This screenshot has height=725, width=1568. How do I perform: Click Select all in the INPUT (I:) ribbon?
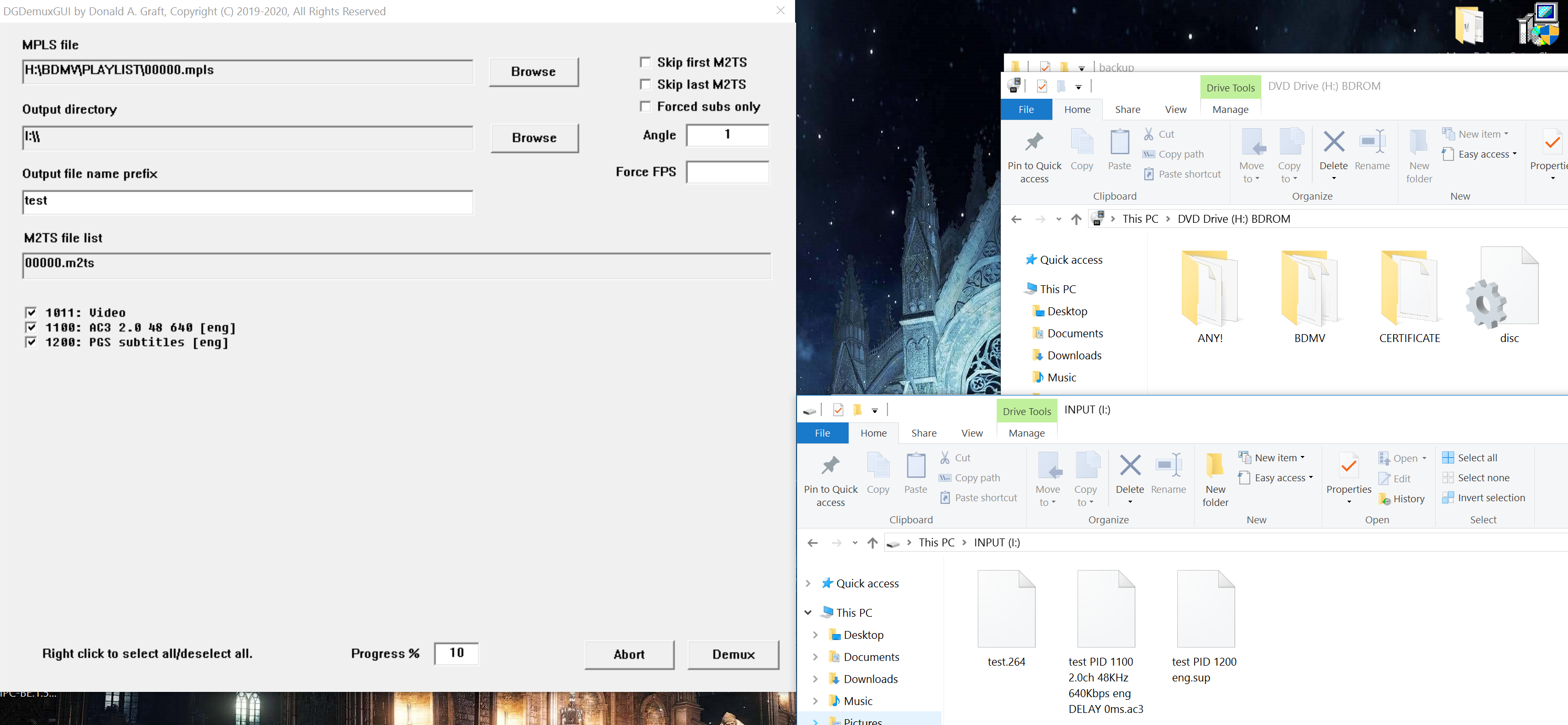click(1470, 458)
